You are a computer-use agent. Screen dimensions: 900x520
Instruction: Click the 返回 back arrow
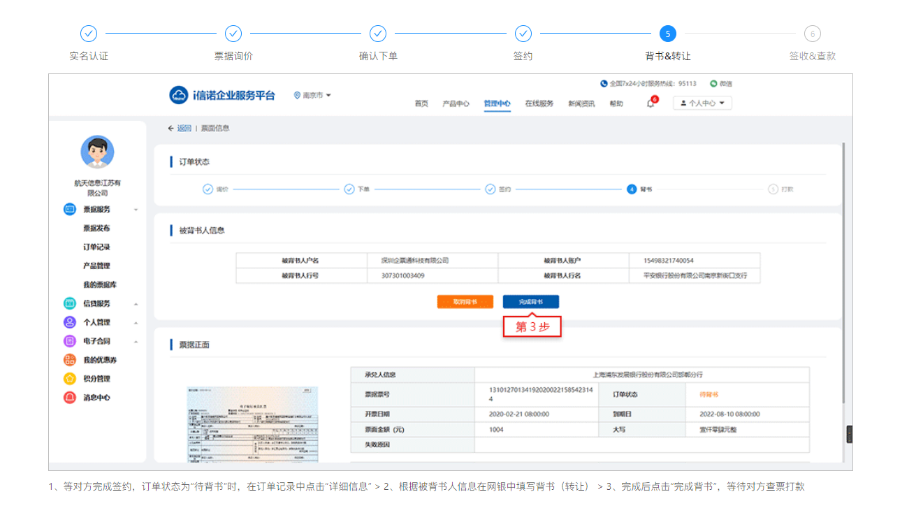point(171,128)
